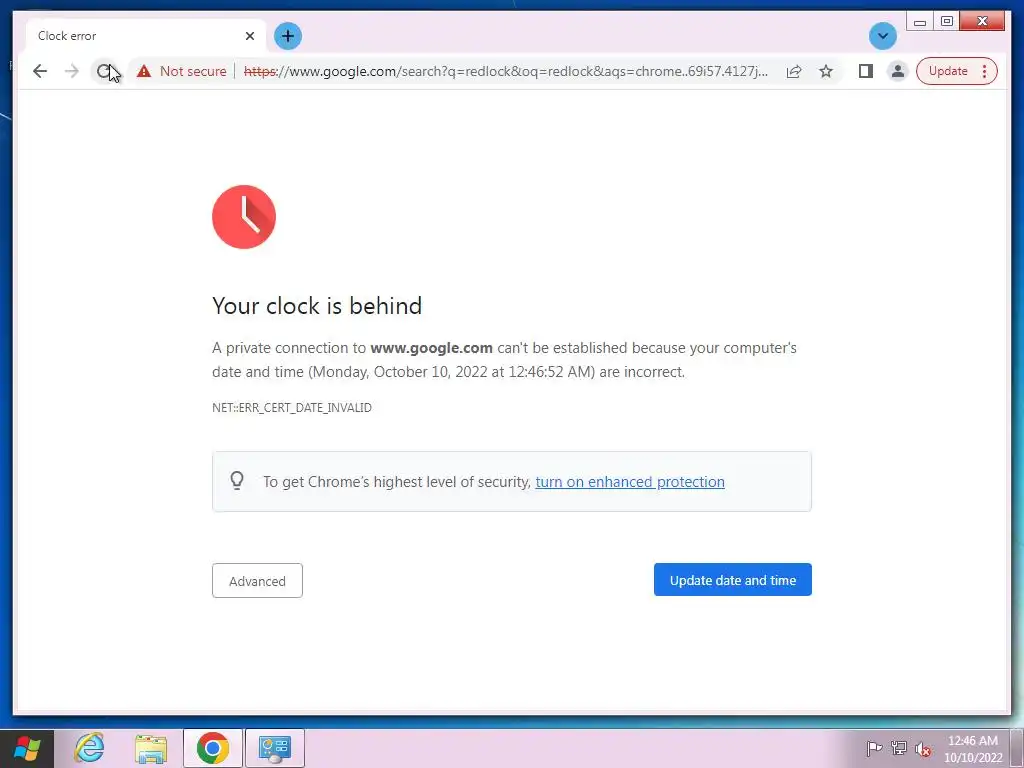Screen dimensions: 1024x768
Task: Maximize the Chrome window
Action: (x=947, y=22)
